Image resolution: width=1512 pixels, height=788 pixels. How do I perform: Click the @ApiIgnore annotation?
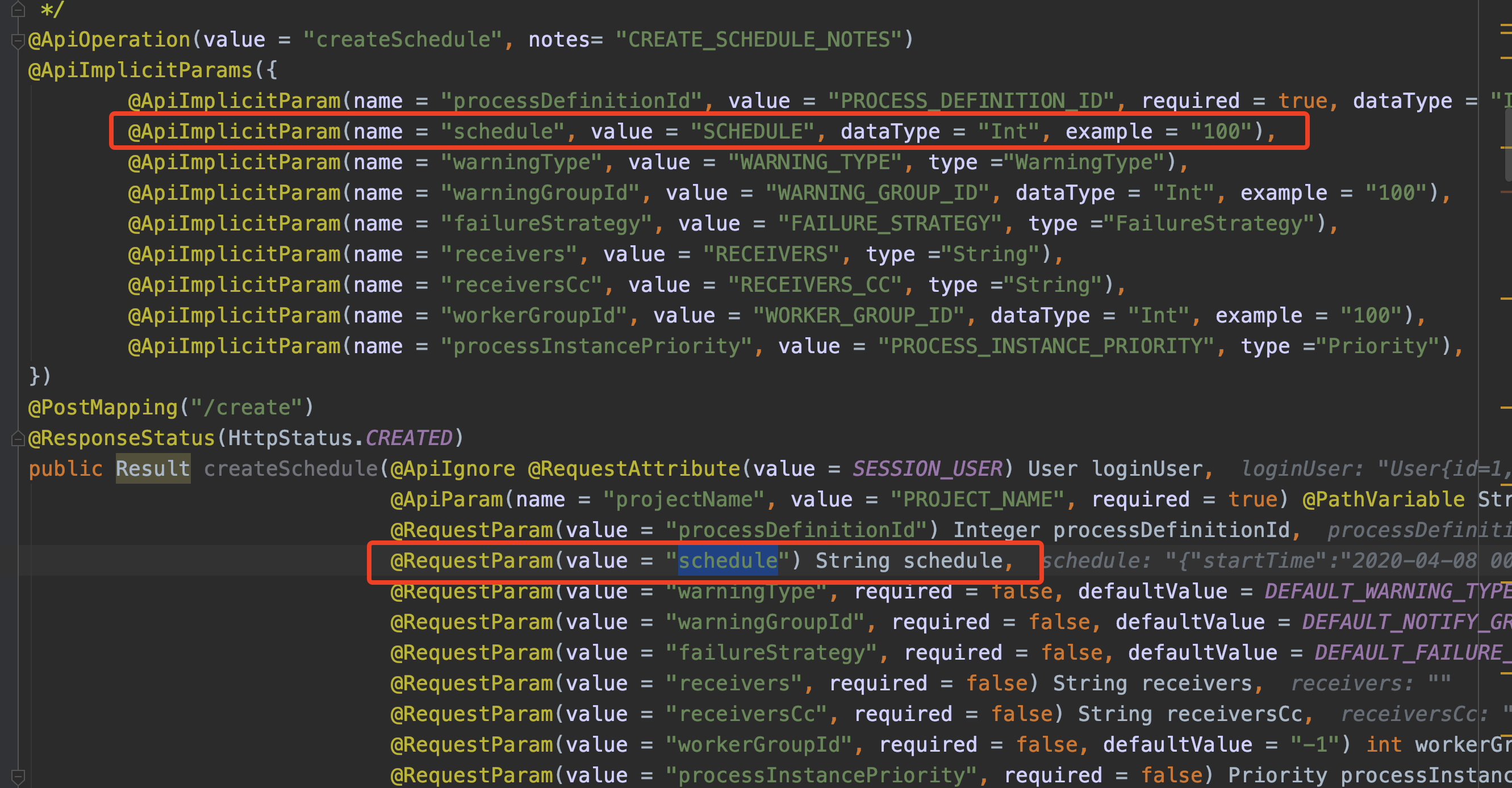click(x=453, y=469)
